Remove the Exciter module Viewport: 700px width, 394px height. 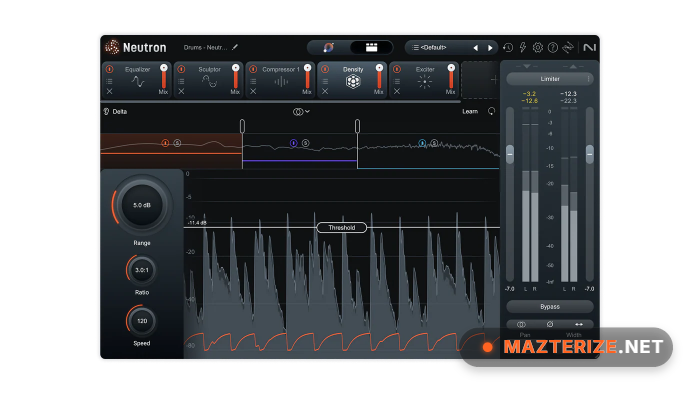[x=397, y=91]
